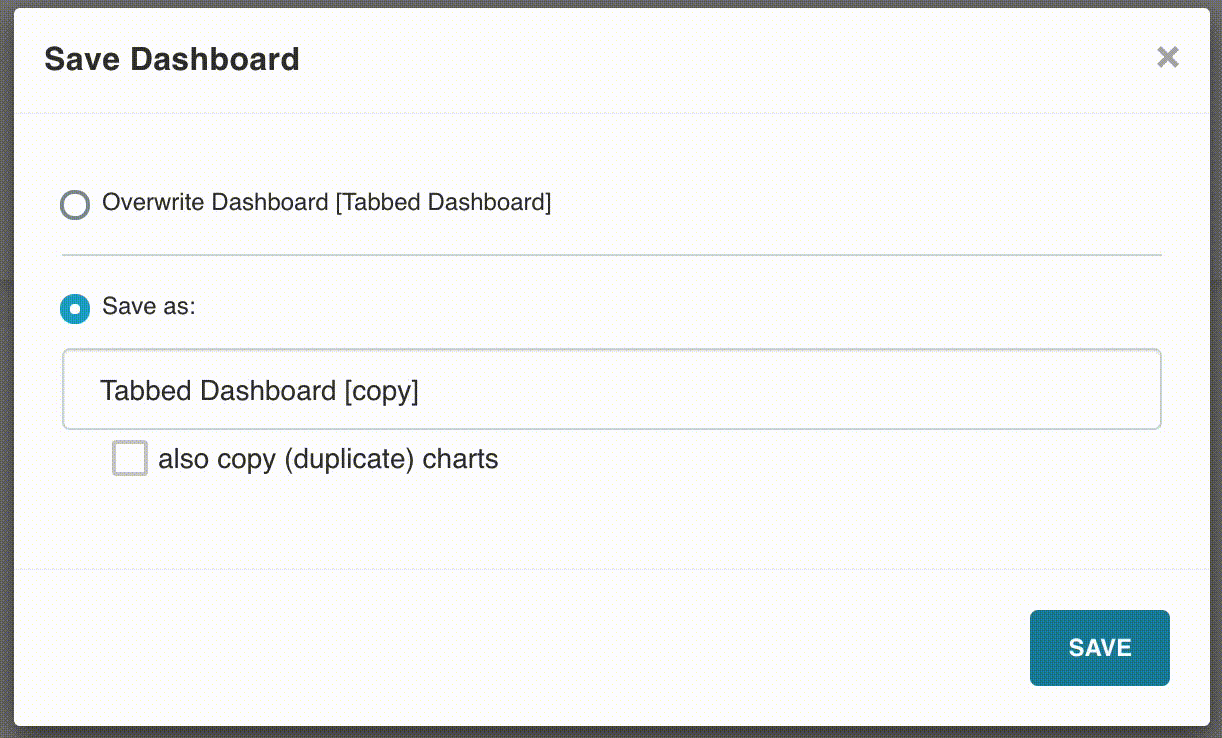The image size is (1222, 738).
Task: Choose the Save as radio option
Action: 75,308
